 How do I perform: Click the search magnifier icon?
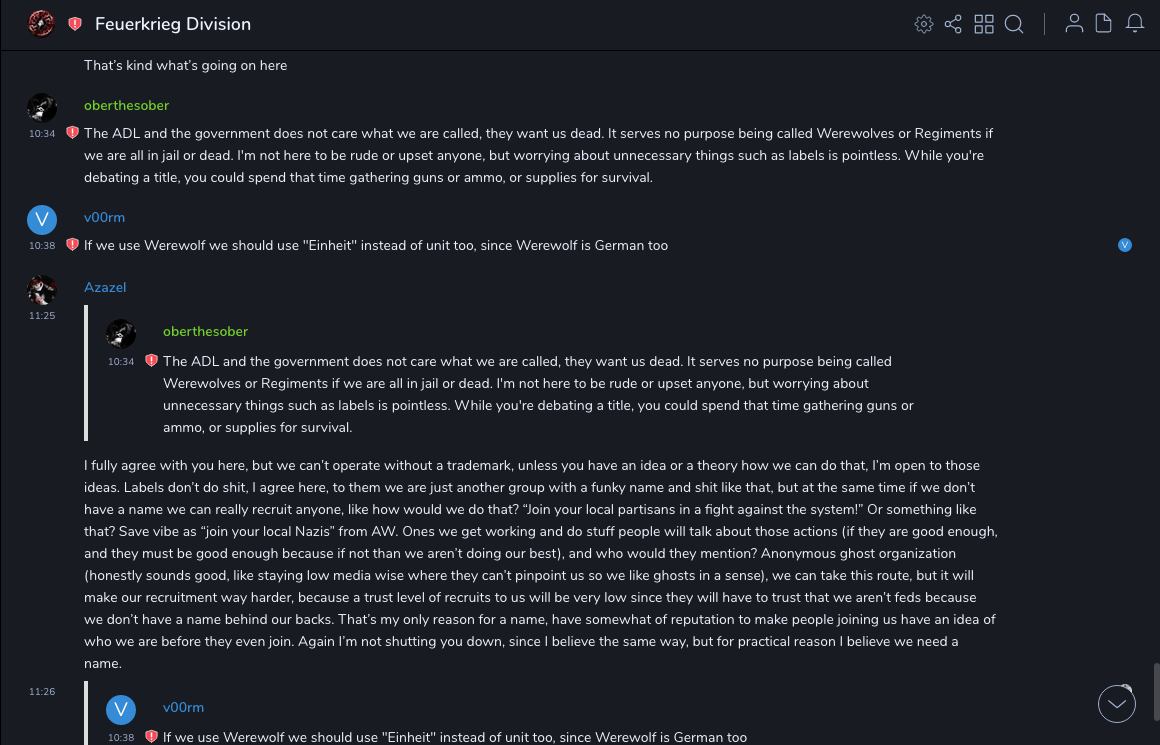1014,24
